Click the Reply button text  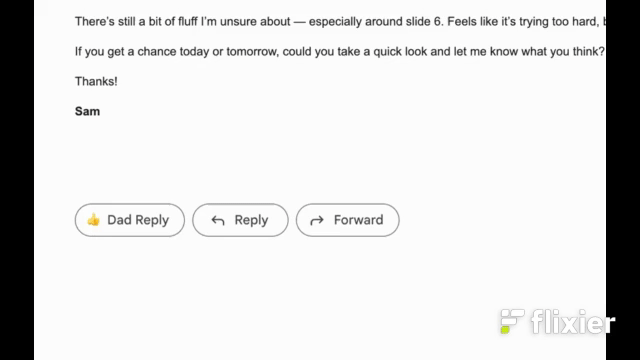tap(251, 220)
